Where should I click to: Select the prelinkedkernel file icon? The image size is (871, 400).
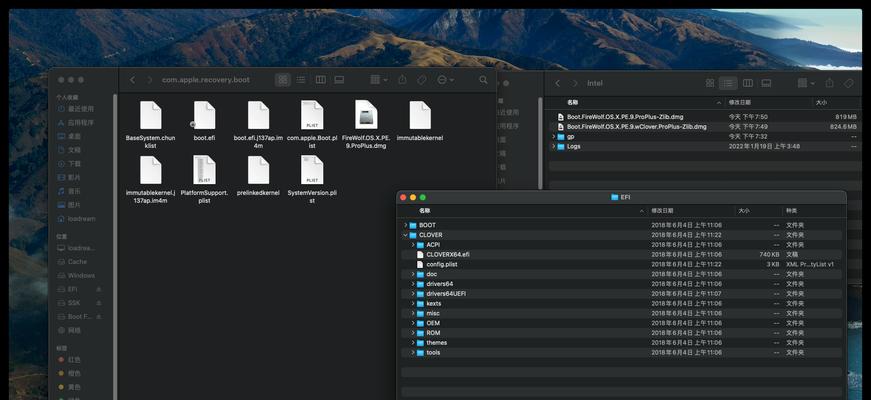(x=258, y=170)
